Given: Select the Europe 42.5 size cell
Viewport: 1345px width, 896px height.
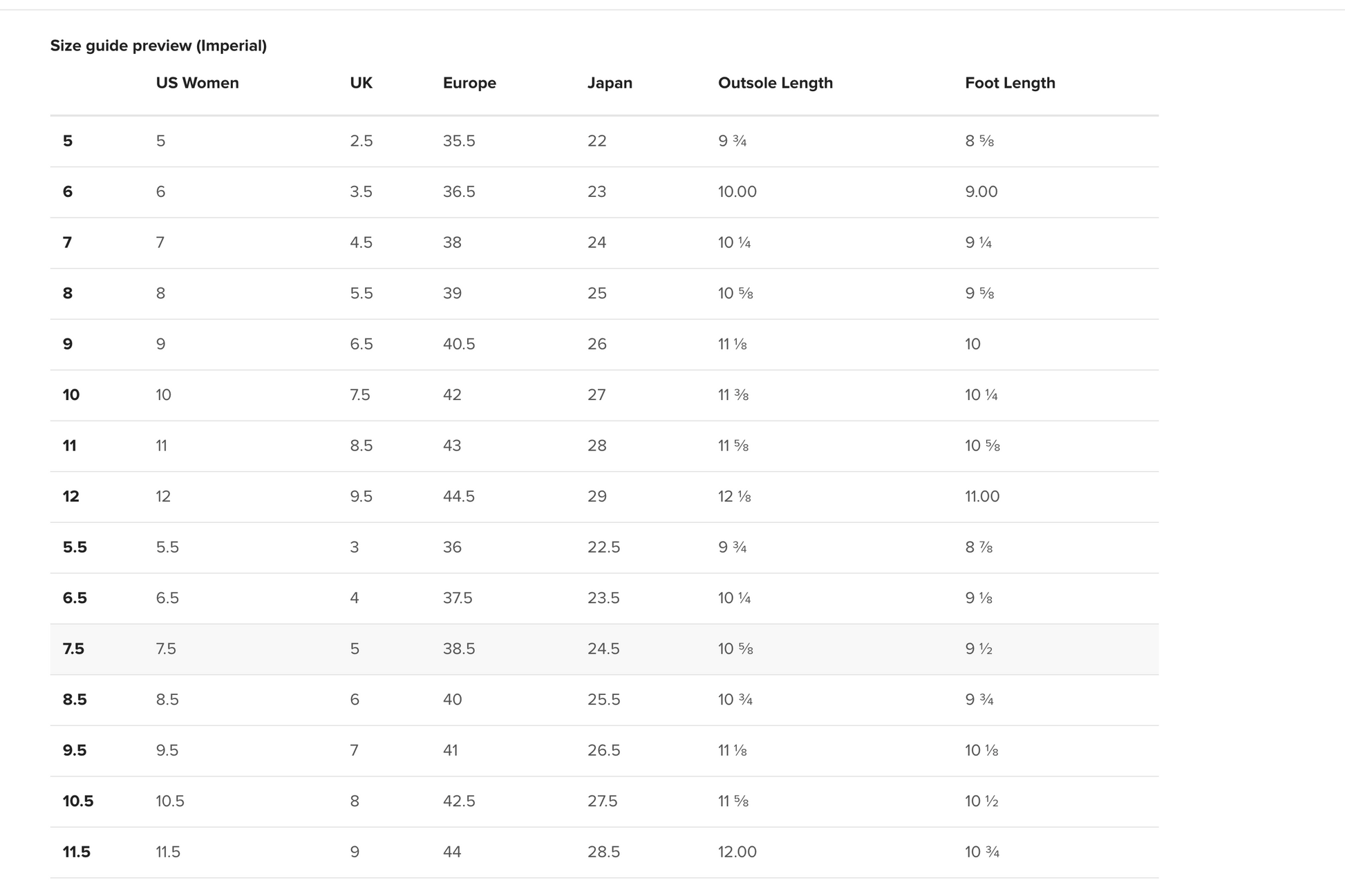Looking at the screenshot, I should tap(459, 801).
